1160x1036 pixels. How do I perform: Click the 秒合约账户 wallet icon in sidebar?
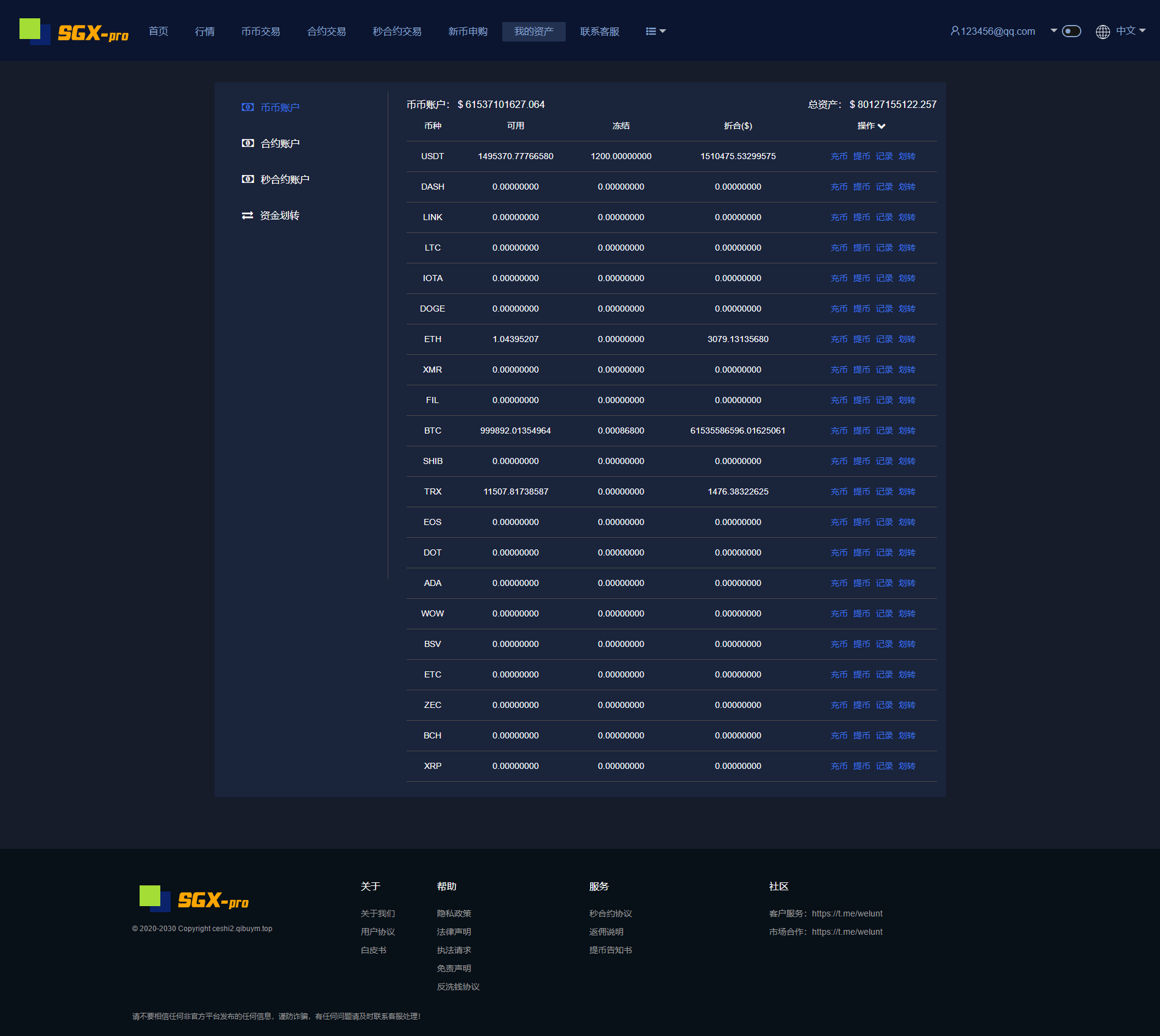pos(247,179)
